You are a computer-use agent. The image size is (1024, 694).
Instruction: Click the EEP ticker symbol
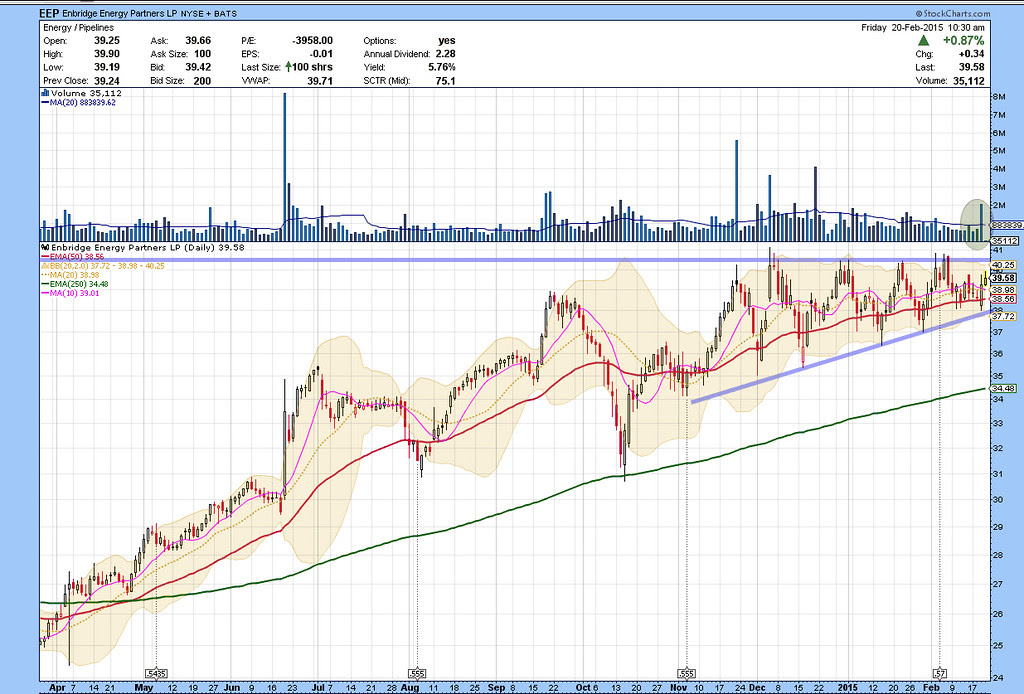48,13
